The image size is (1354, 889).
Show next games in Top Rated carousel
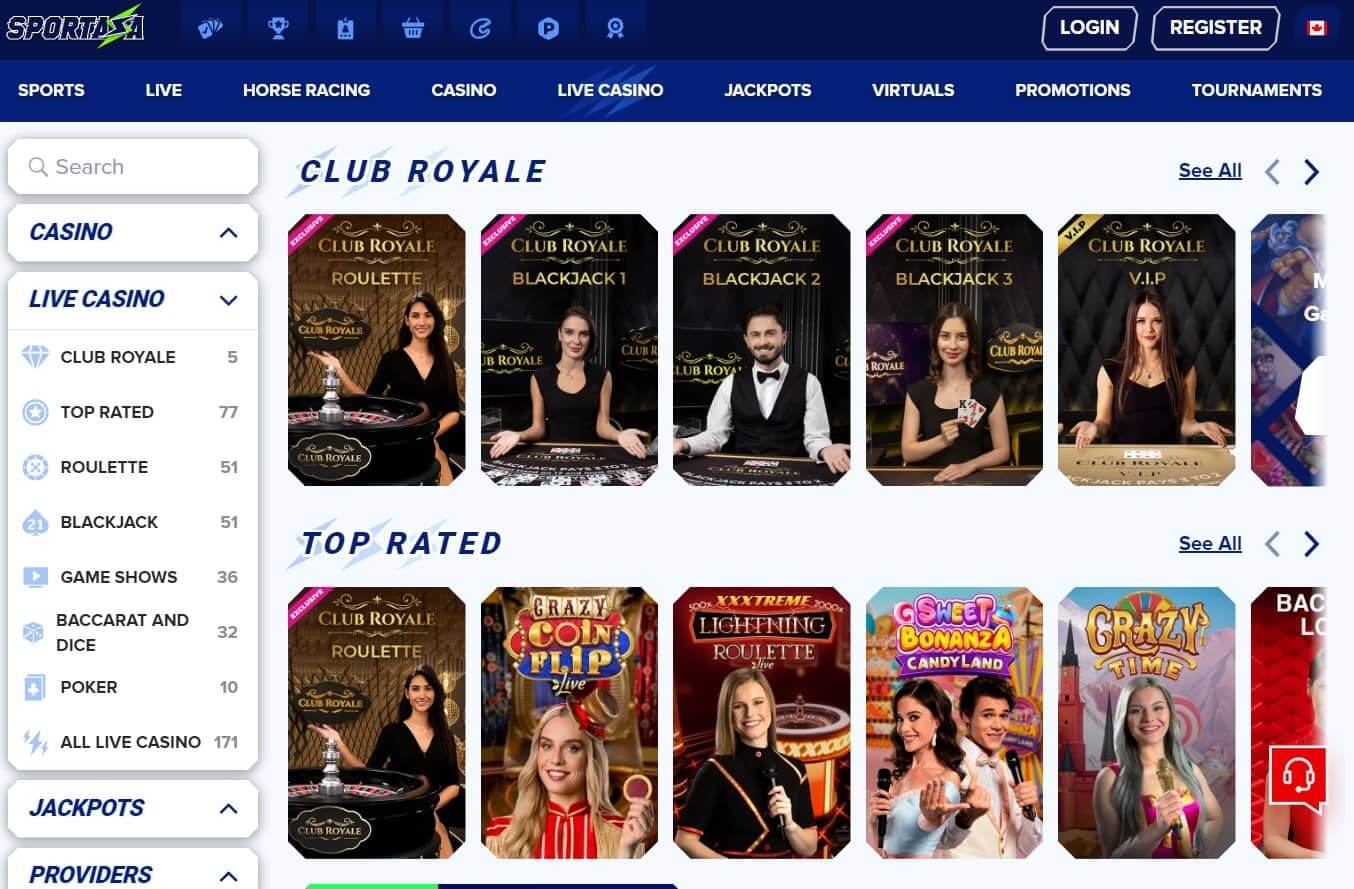[x=1311, y=544]
